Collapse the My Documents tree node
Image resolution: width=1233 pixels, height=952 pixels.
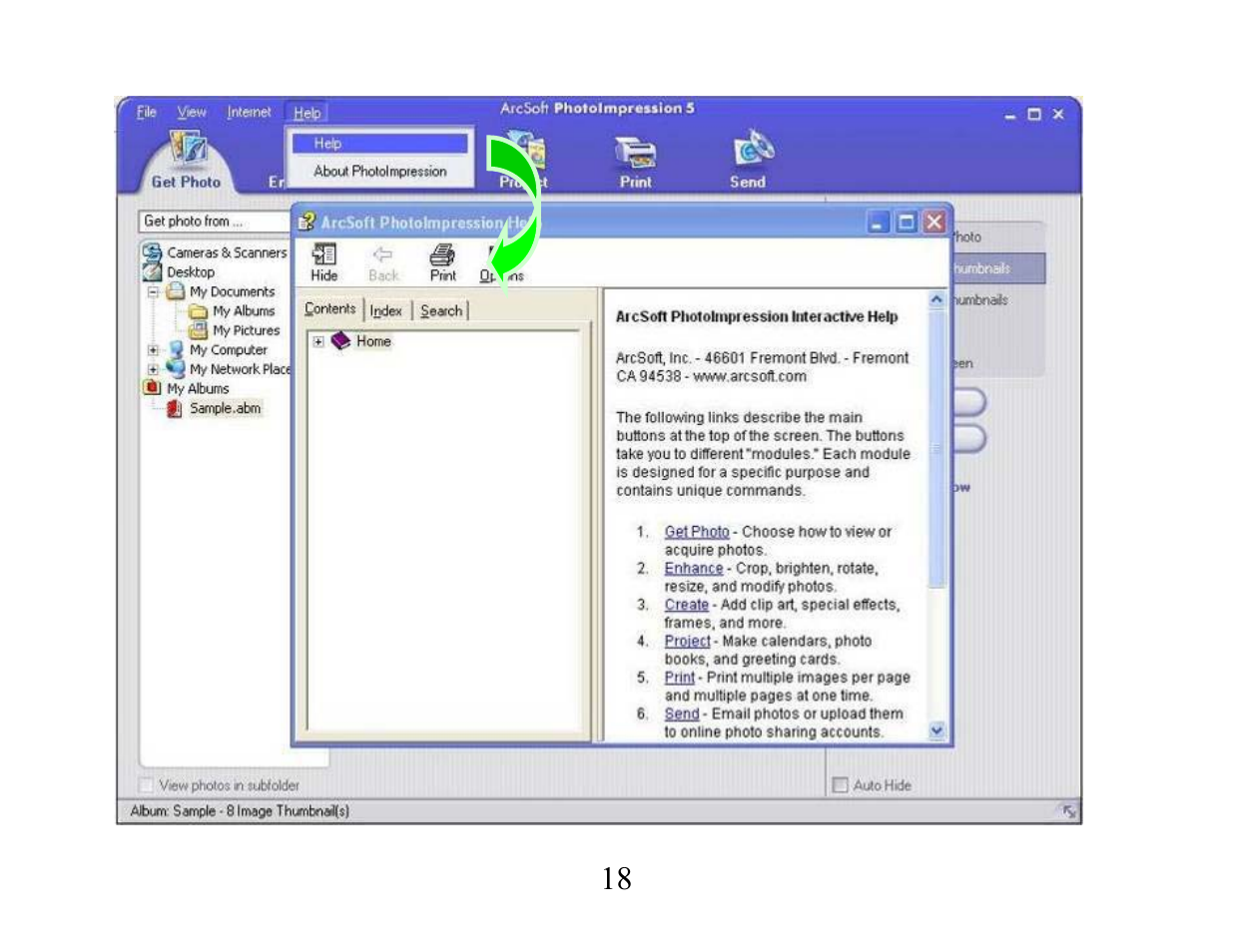[153, 292]
